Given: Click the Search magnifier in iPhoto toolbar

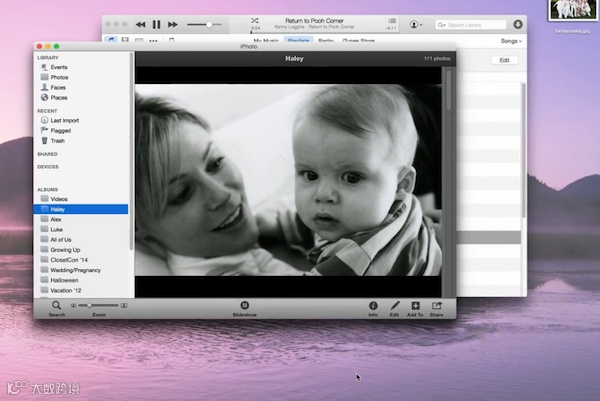Looking at the screenshot, I should (56, 305).
